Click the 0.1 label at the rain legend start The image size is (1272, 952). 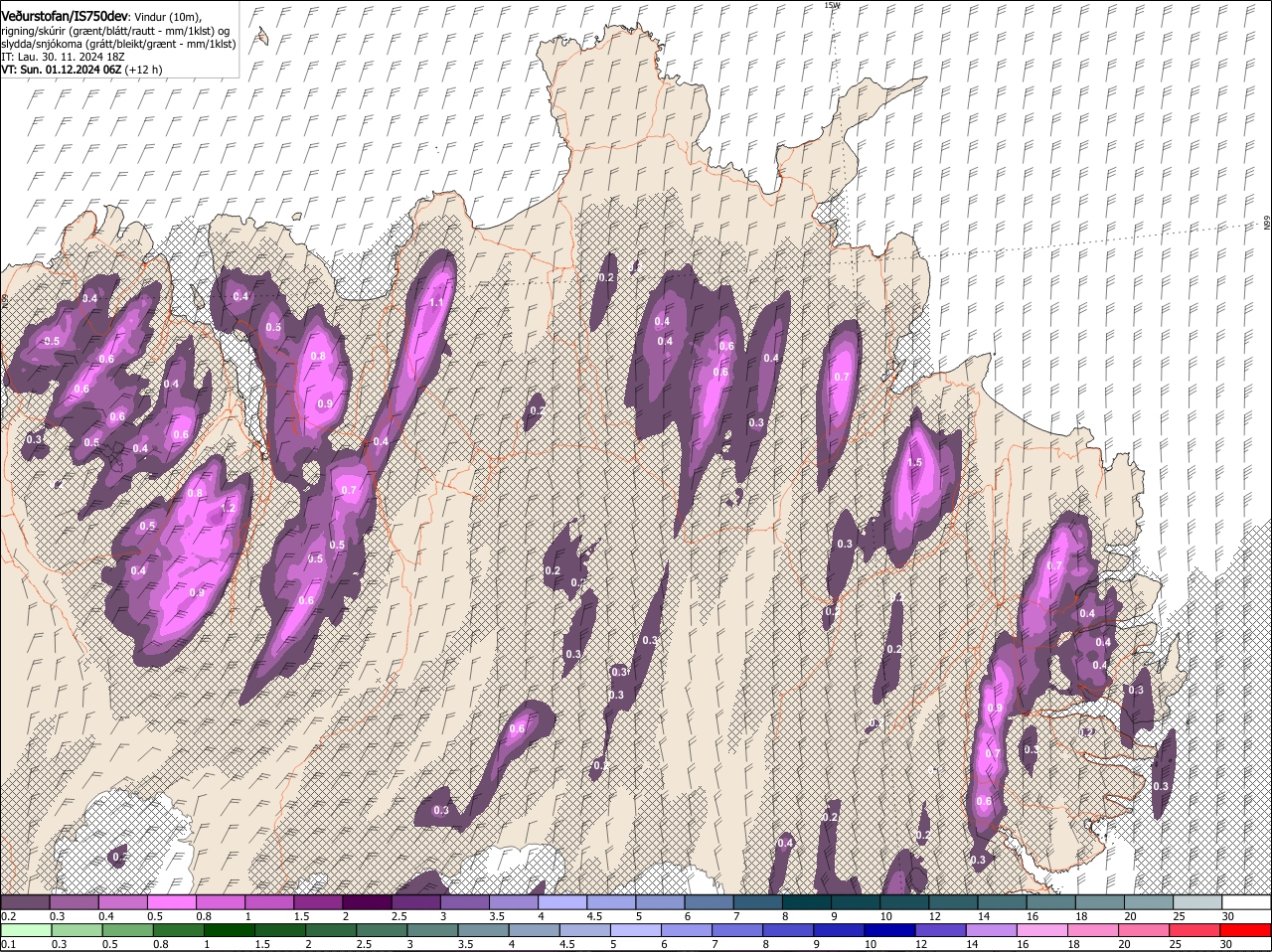pyautogui.click(x=8, y=943)
